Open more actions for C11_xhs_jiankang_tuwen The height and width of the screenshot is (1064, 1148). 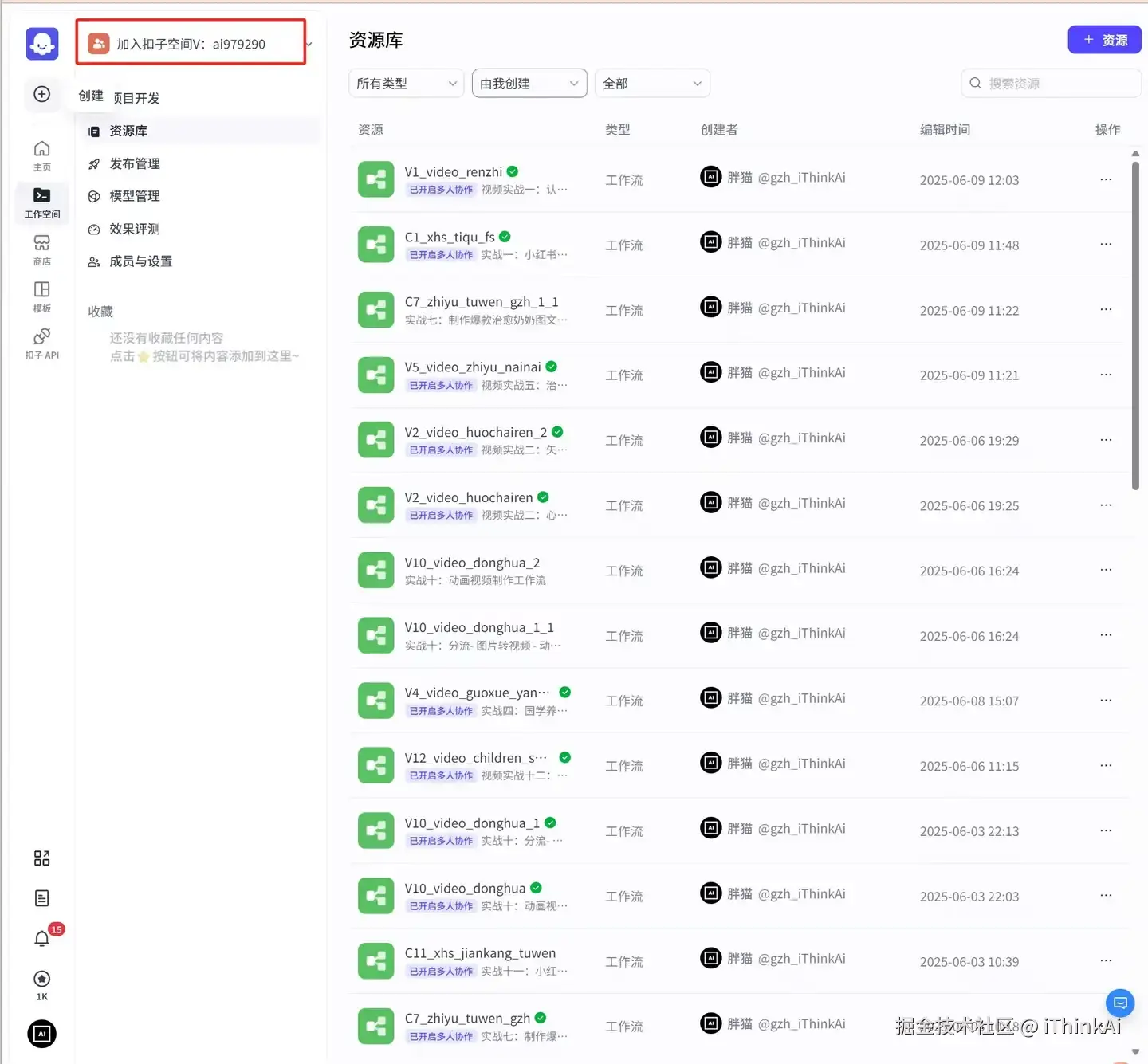tap(1106, 960)
